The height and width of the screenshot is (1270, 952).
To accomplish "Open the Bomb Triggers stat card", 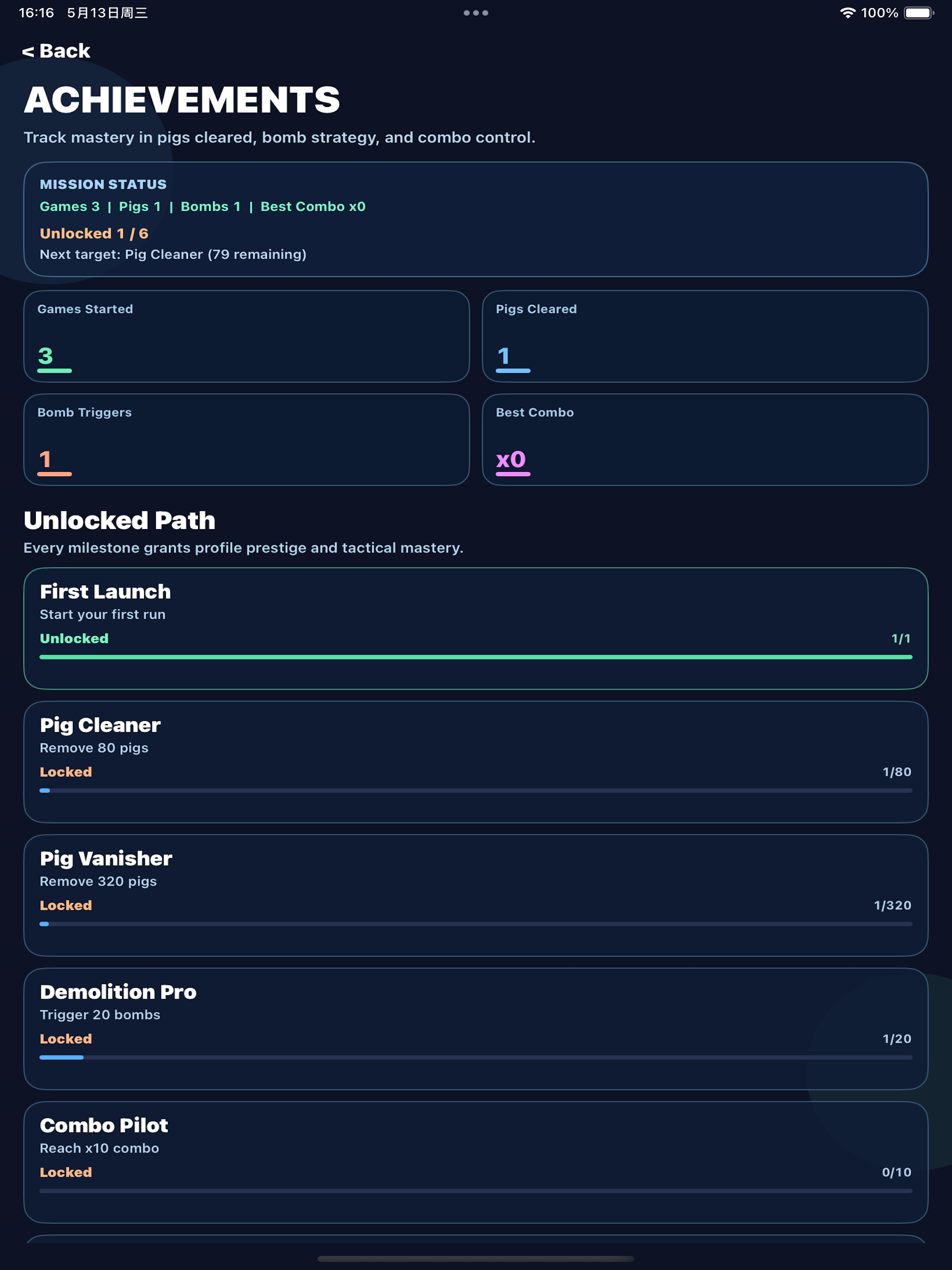I will pos(246,440).
